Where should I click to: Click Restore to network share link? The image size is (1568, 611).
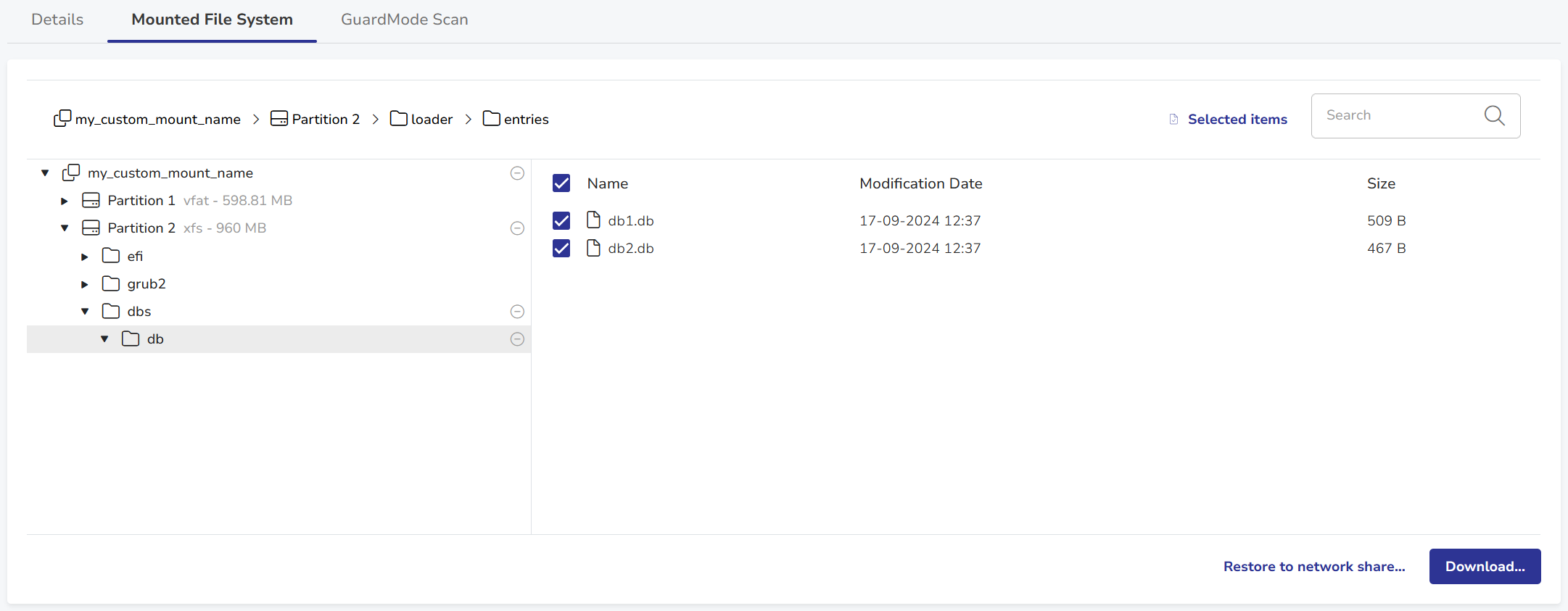[x=1313, y=566]
